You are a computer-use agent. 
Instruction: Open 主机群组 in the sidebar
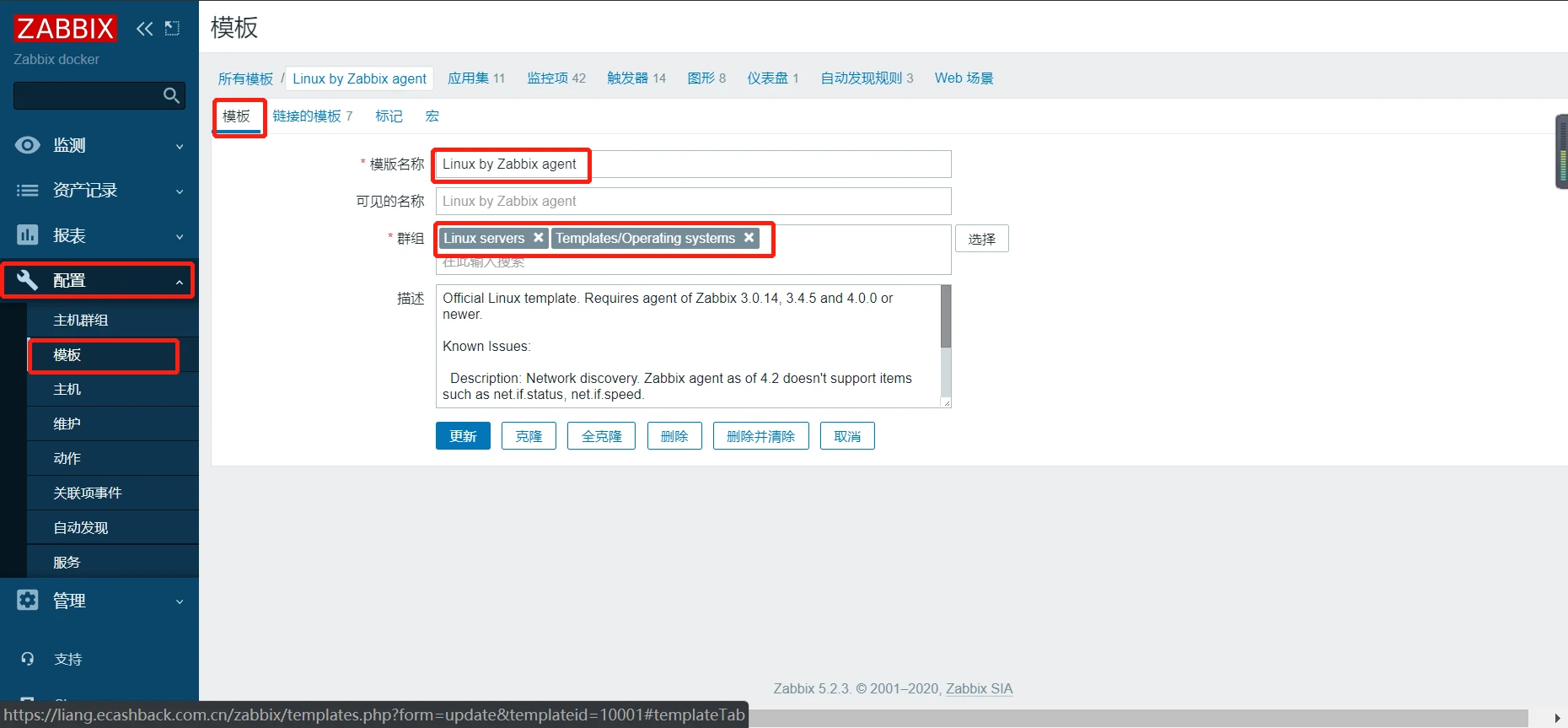coord(113,320)
